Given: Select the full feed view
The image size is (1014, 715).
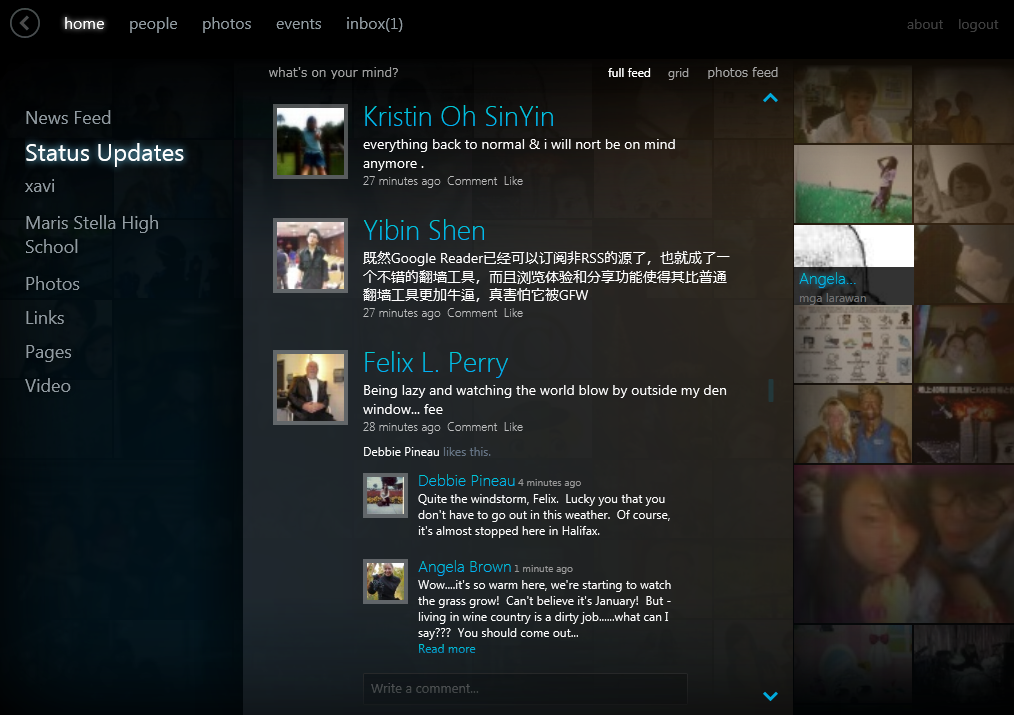Looking at the screenshot, I should click(629, 73).
